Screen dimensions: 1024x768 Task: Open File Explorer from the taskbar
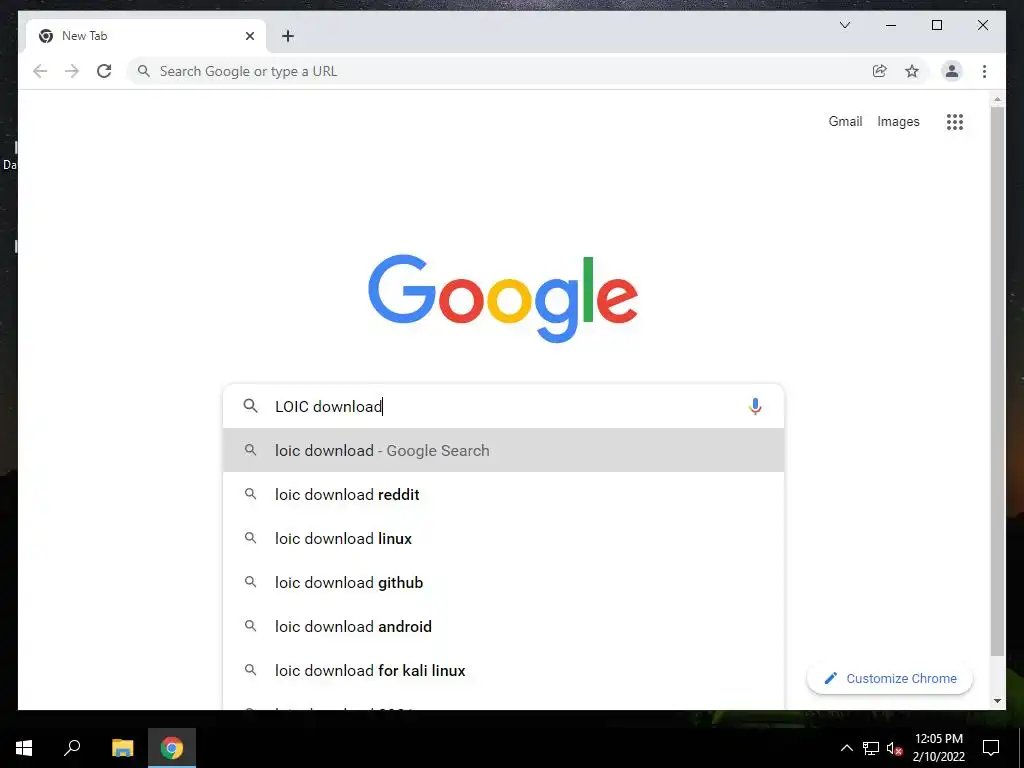click(122, 748)
